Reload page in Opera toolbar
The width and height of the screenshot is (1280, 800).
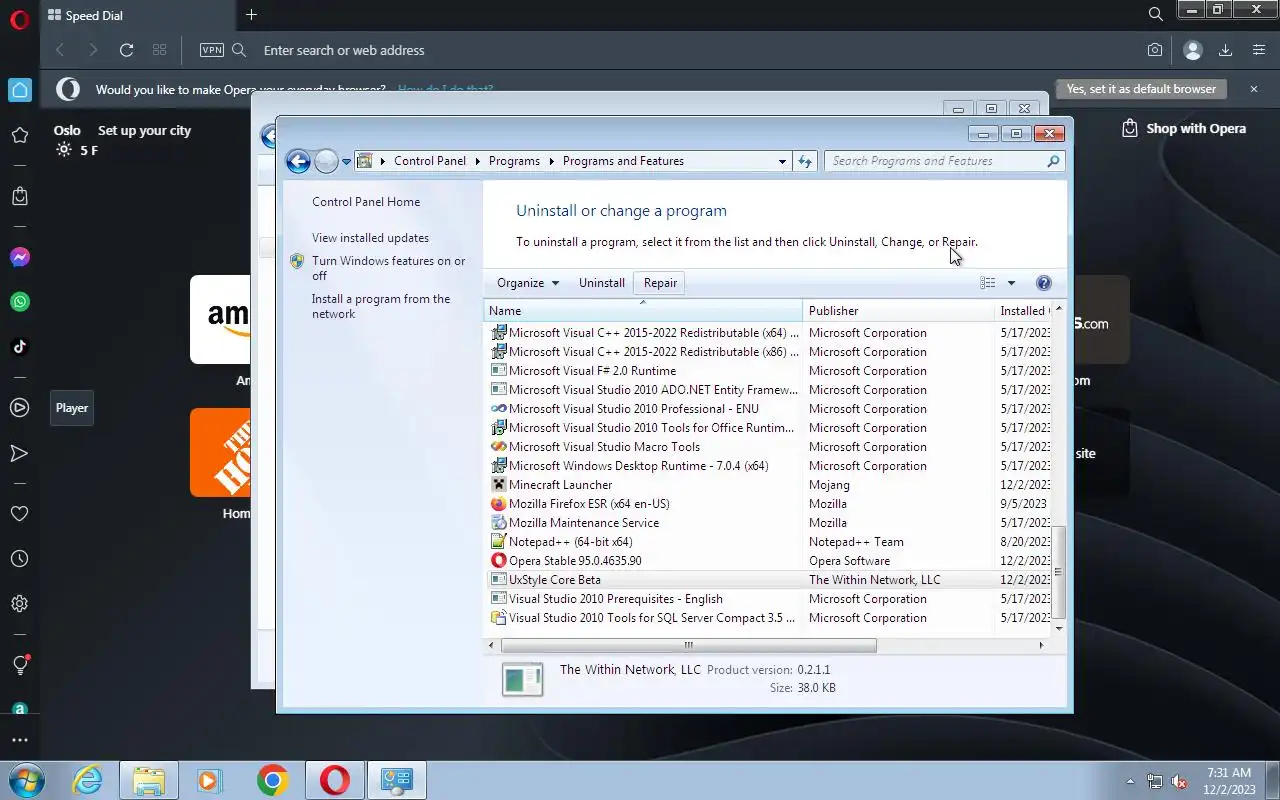(126, 50)
